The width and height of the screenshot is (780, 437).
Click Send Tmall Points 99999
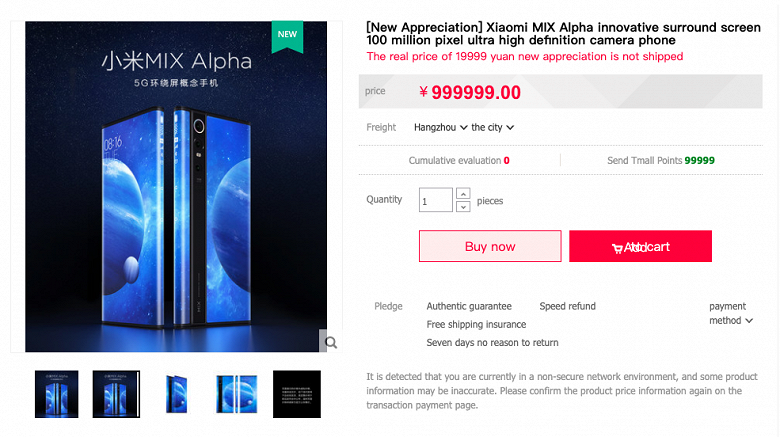pyautogui.click(x=661, y=160)
